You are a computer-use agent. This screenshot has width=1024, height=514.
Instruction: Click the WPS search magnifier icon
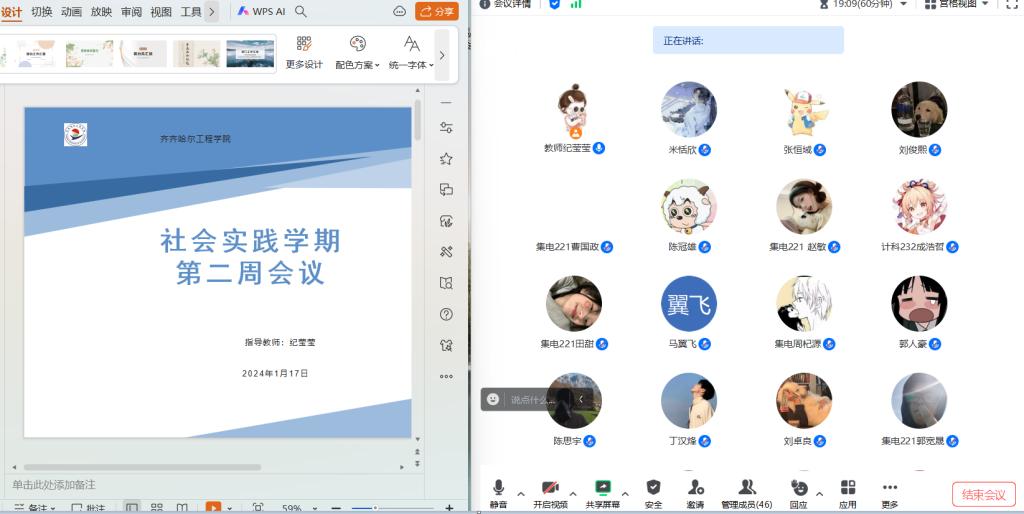coord(301,12)
